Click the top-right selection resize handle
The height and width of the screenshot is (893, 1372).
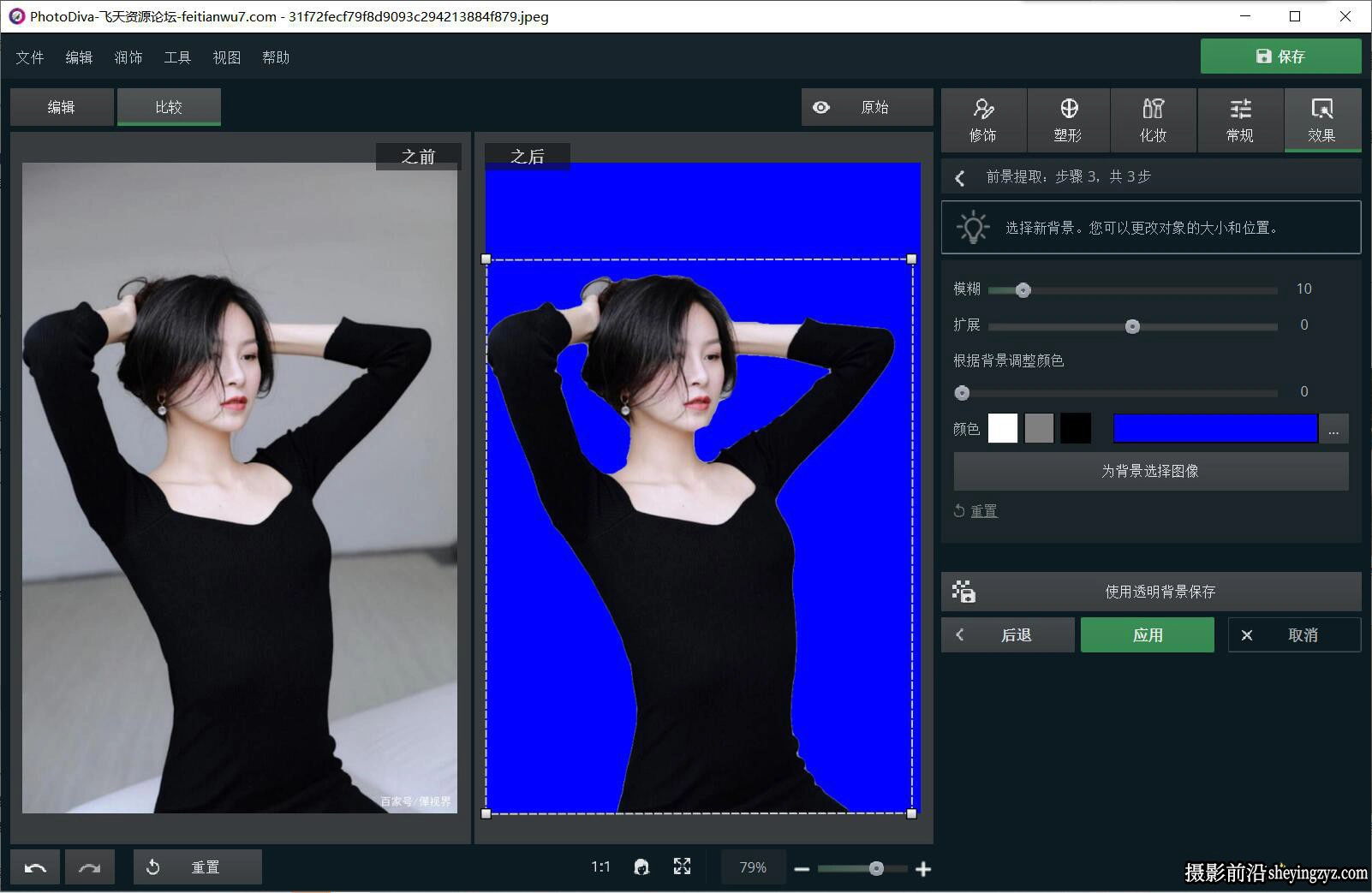point(912,259)
